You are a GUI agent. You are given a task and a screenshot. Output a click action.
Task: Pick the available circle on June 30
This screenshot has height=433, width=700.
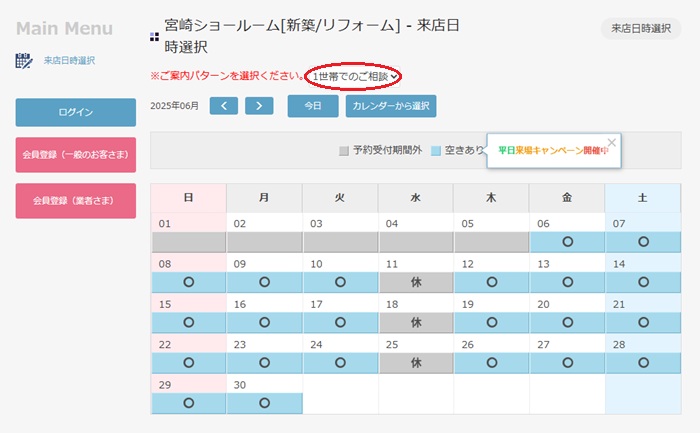point(264,403)
